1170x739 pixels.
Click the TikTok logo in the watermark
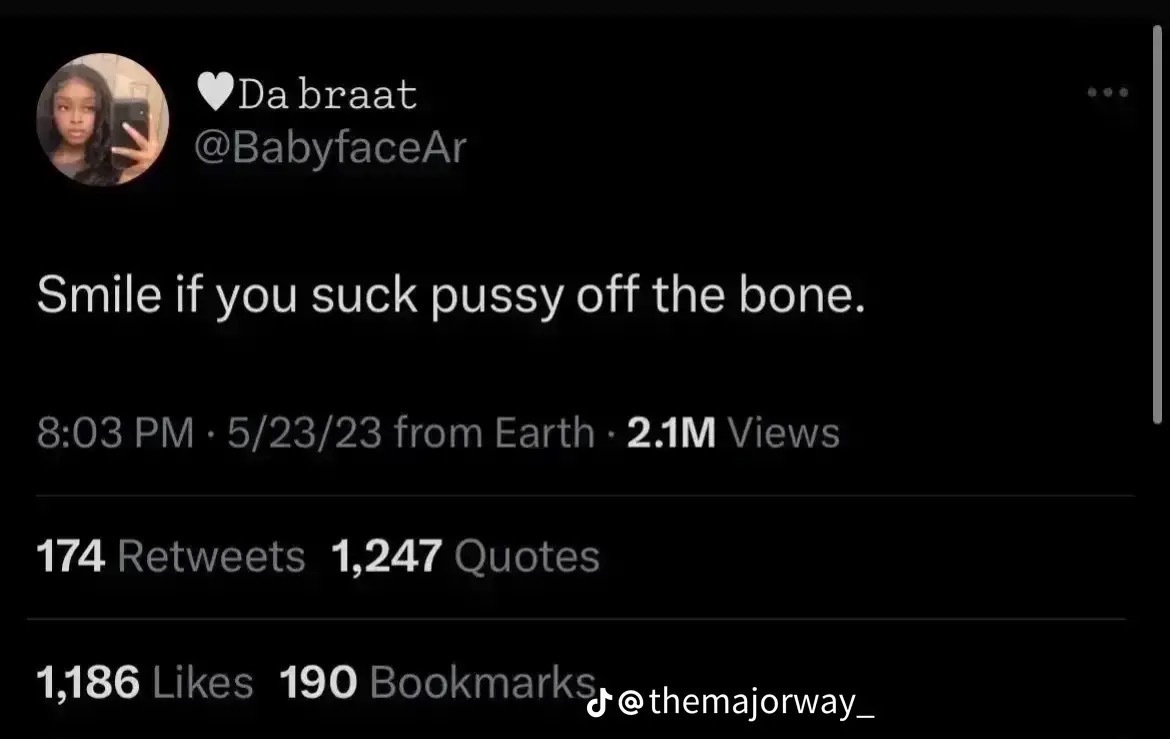point(598,704)
